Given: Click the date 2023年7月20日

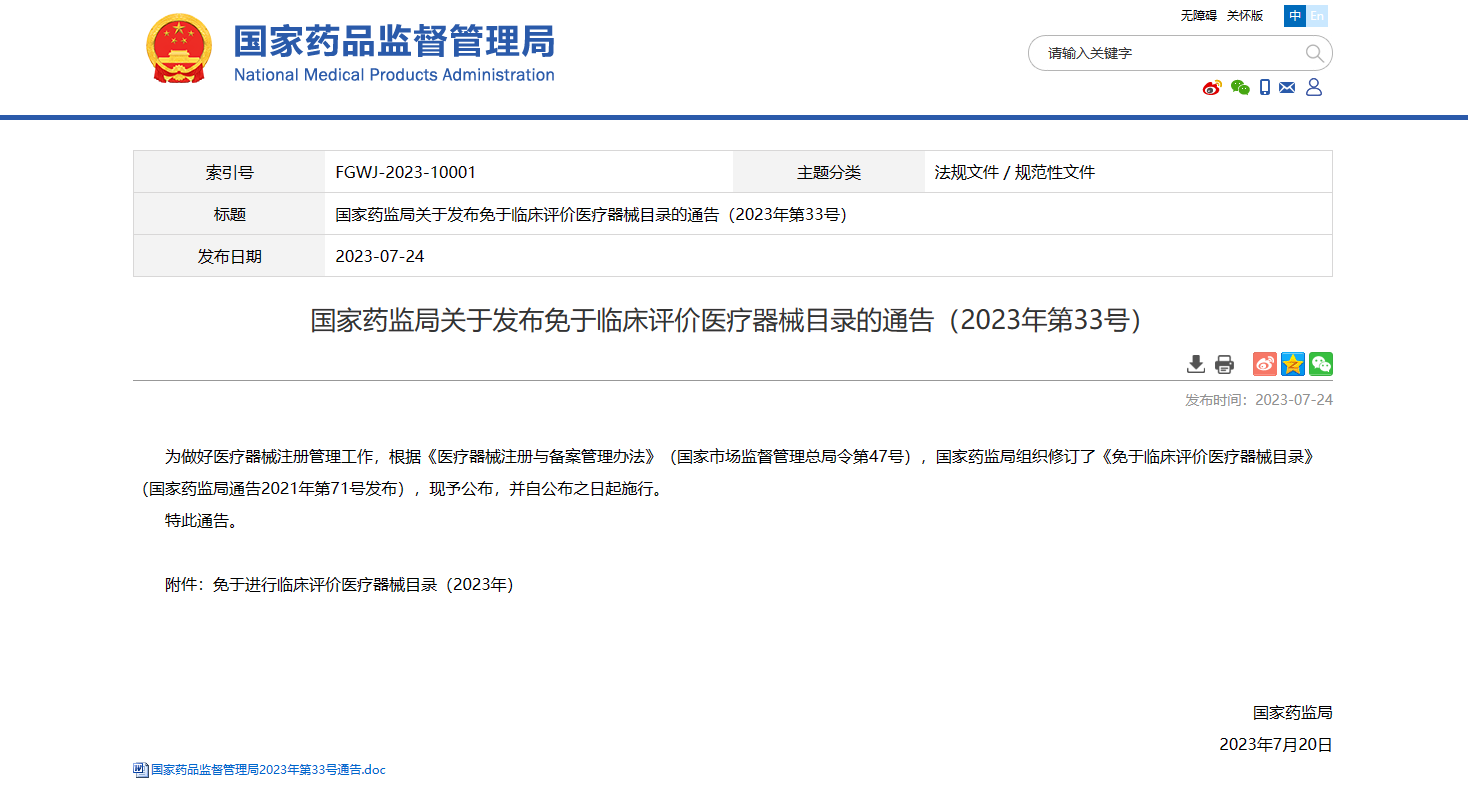Looking at the screenshot, I should tap(1276, 745).
